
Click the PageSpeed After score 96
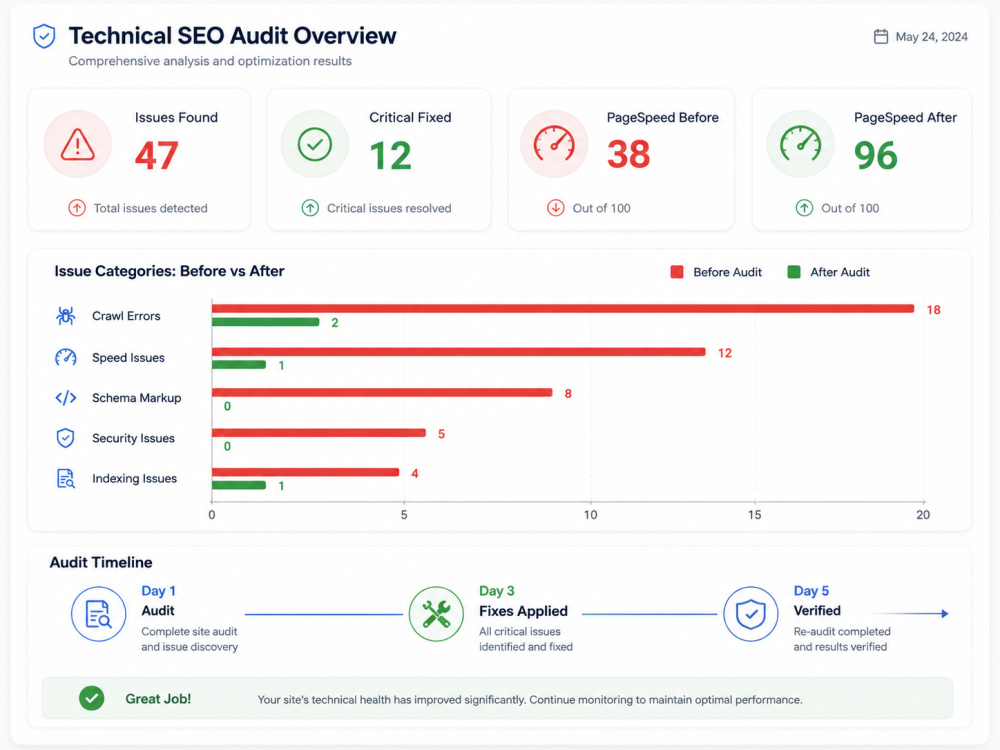pos(876,156)
